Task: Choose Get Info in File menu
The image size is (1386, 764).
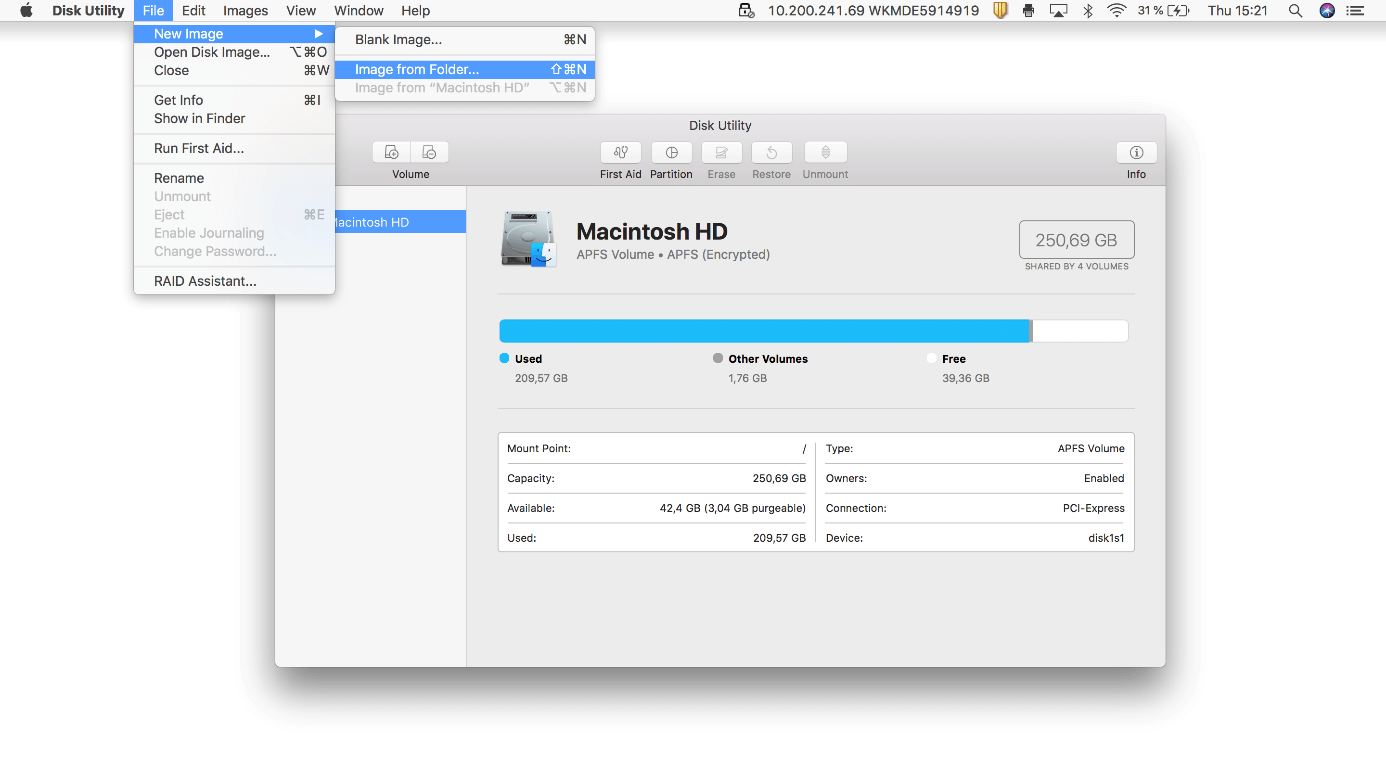Action: (234, 100)
